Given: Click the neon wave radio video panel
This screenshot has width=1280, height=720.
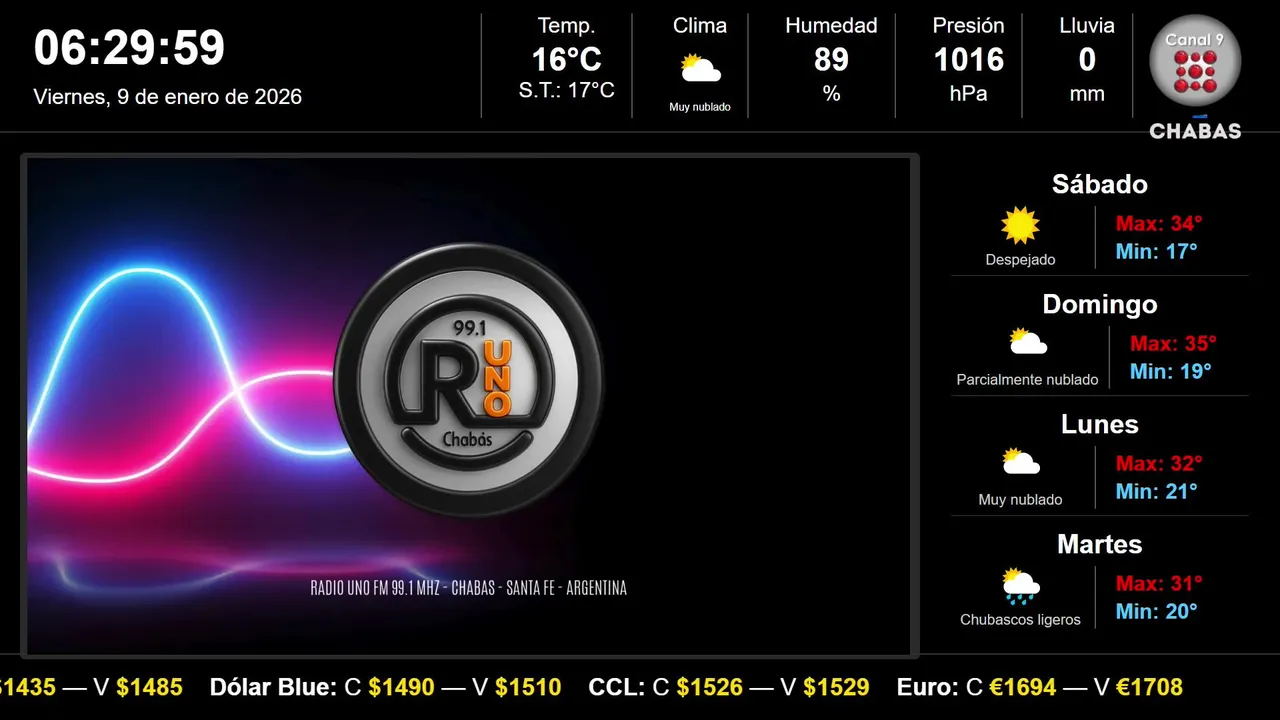Looking at the screenshot, I should [x=469, y=406].
